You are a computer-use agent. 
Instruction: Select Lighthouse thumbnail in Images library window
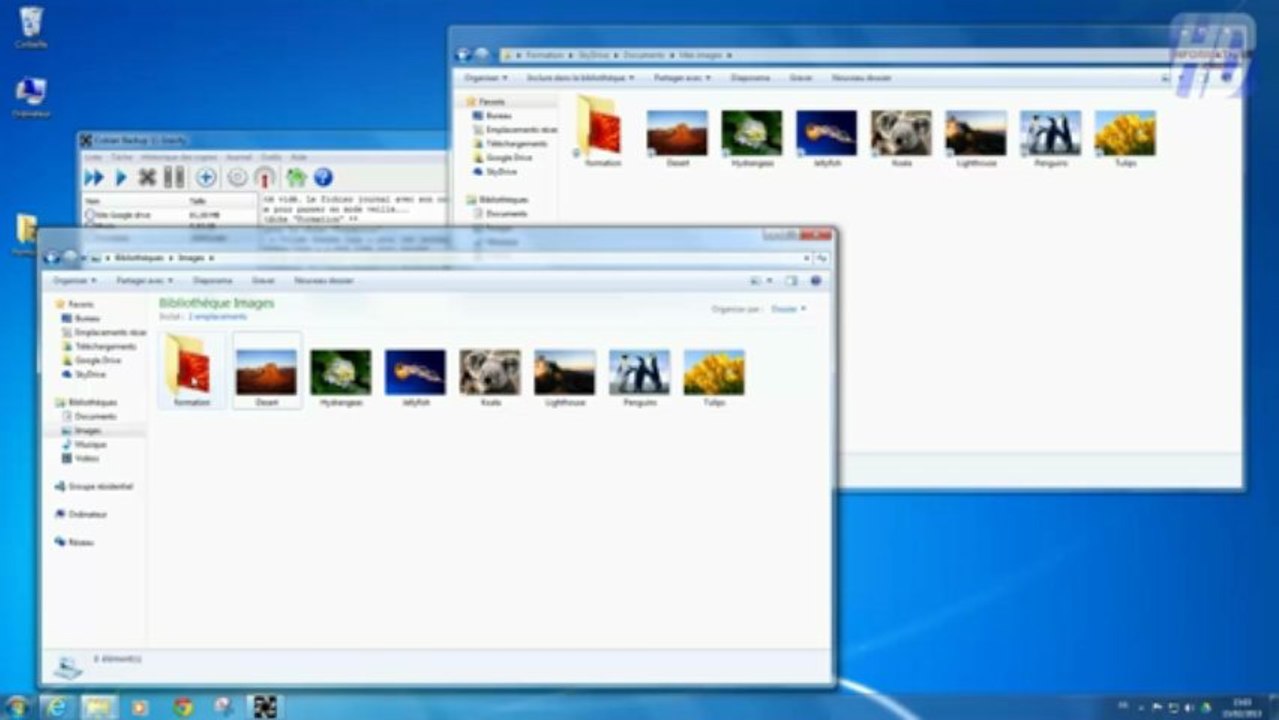point(565,377)
